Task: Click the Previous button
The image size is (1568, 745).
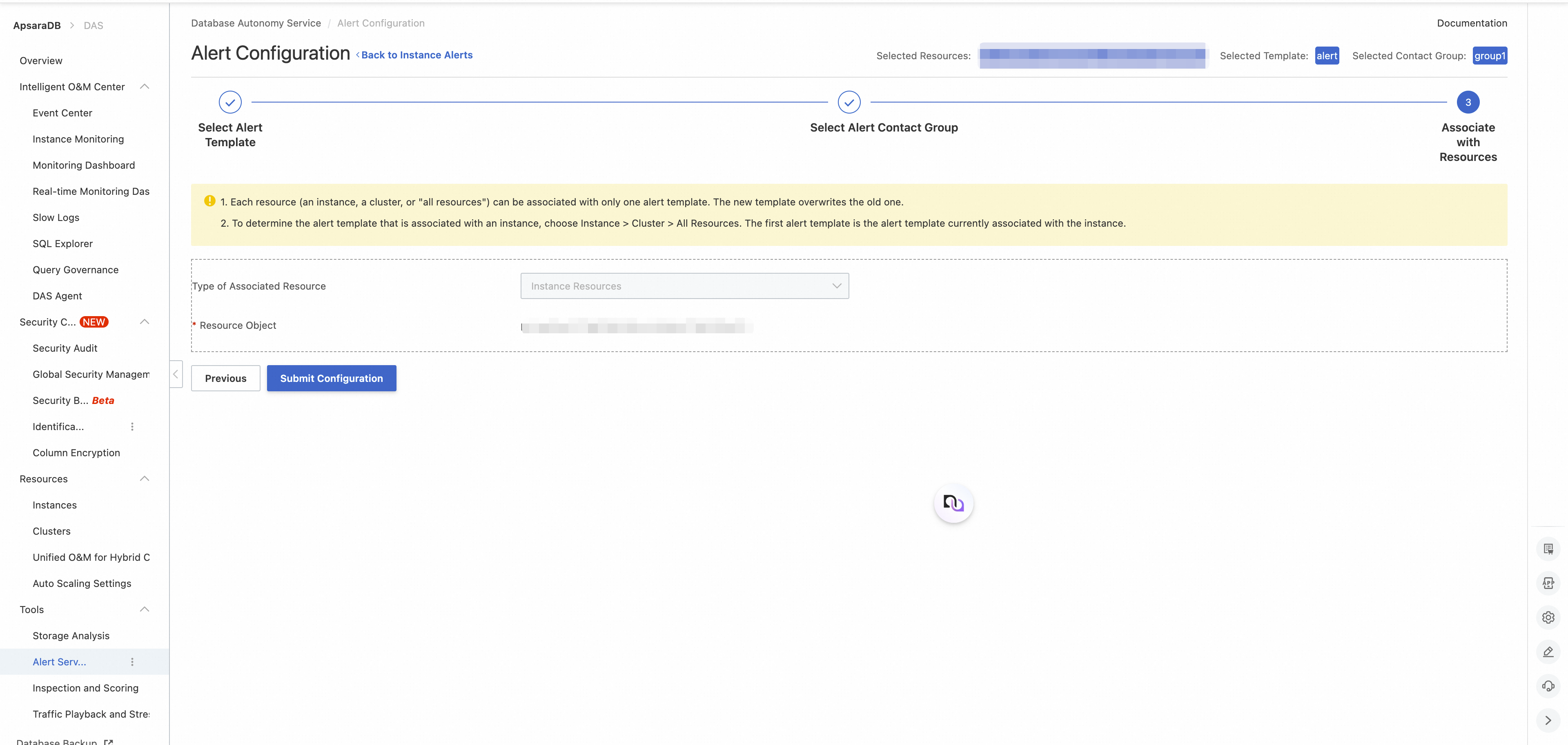Action: [x=225, y=378]
